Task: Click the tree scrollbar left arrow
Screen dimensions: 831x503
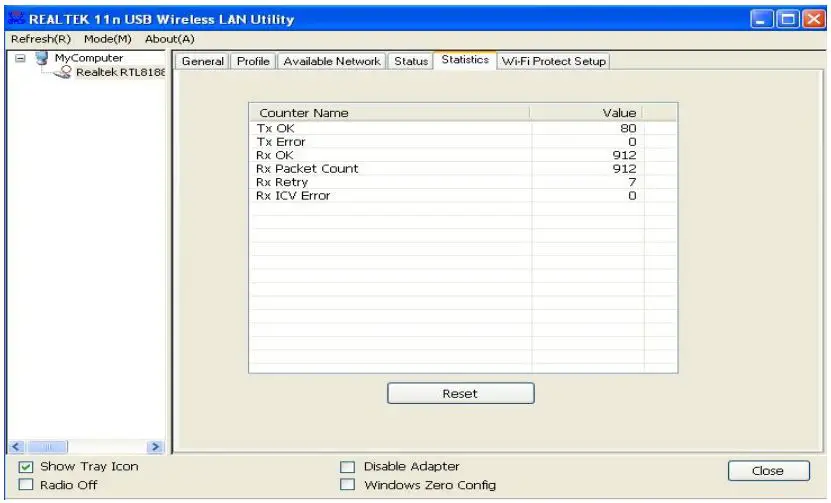Action: pos(16,447)
